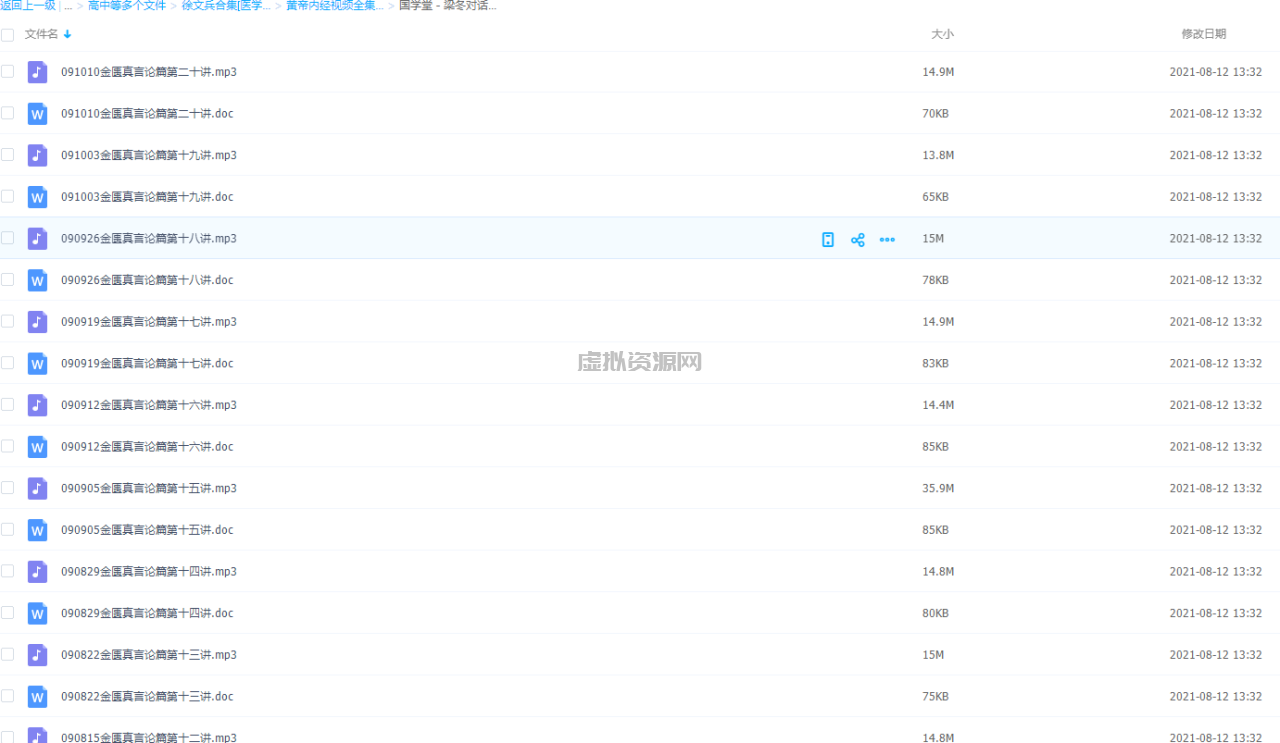This screenshot has width=1280, height=743.
Task: Click the Word icon of 第二十讲.doc
Action: (37, 114)
